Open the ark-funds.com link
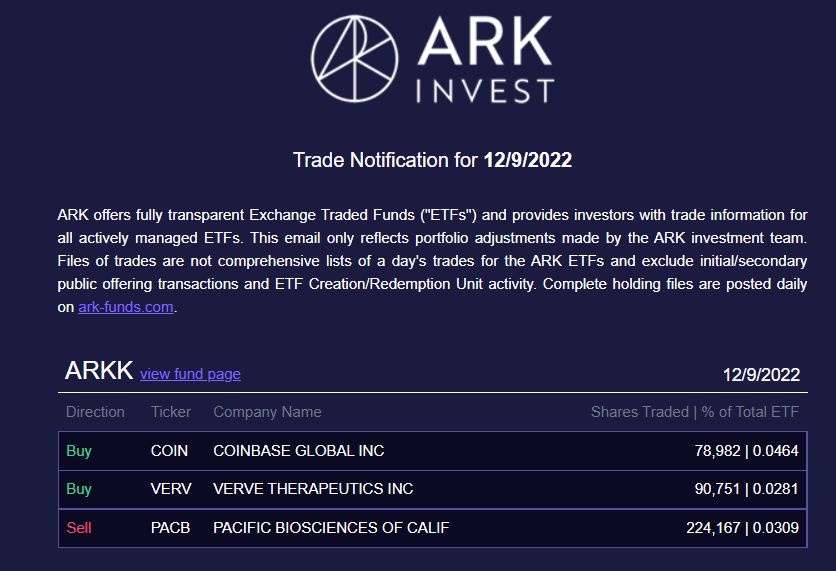 click(126, 307)
